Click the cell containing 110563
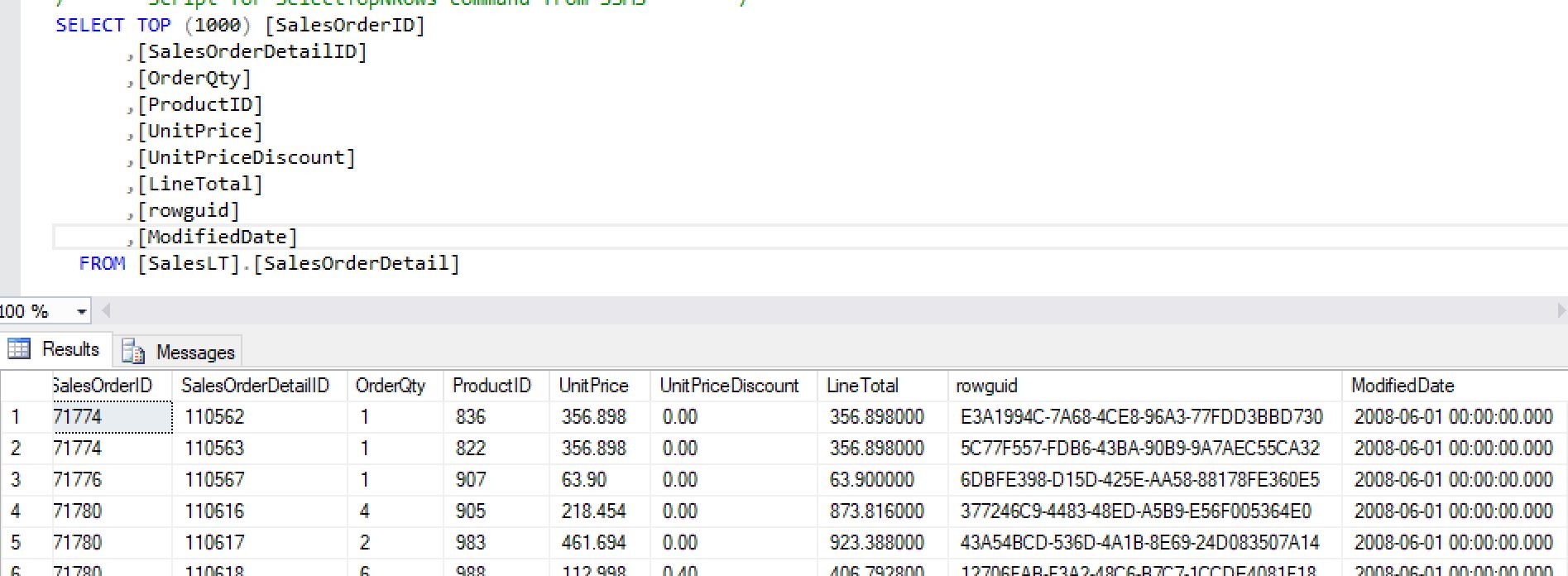 [259, 449]
